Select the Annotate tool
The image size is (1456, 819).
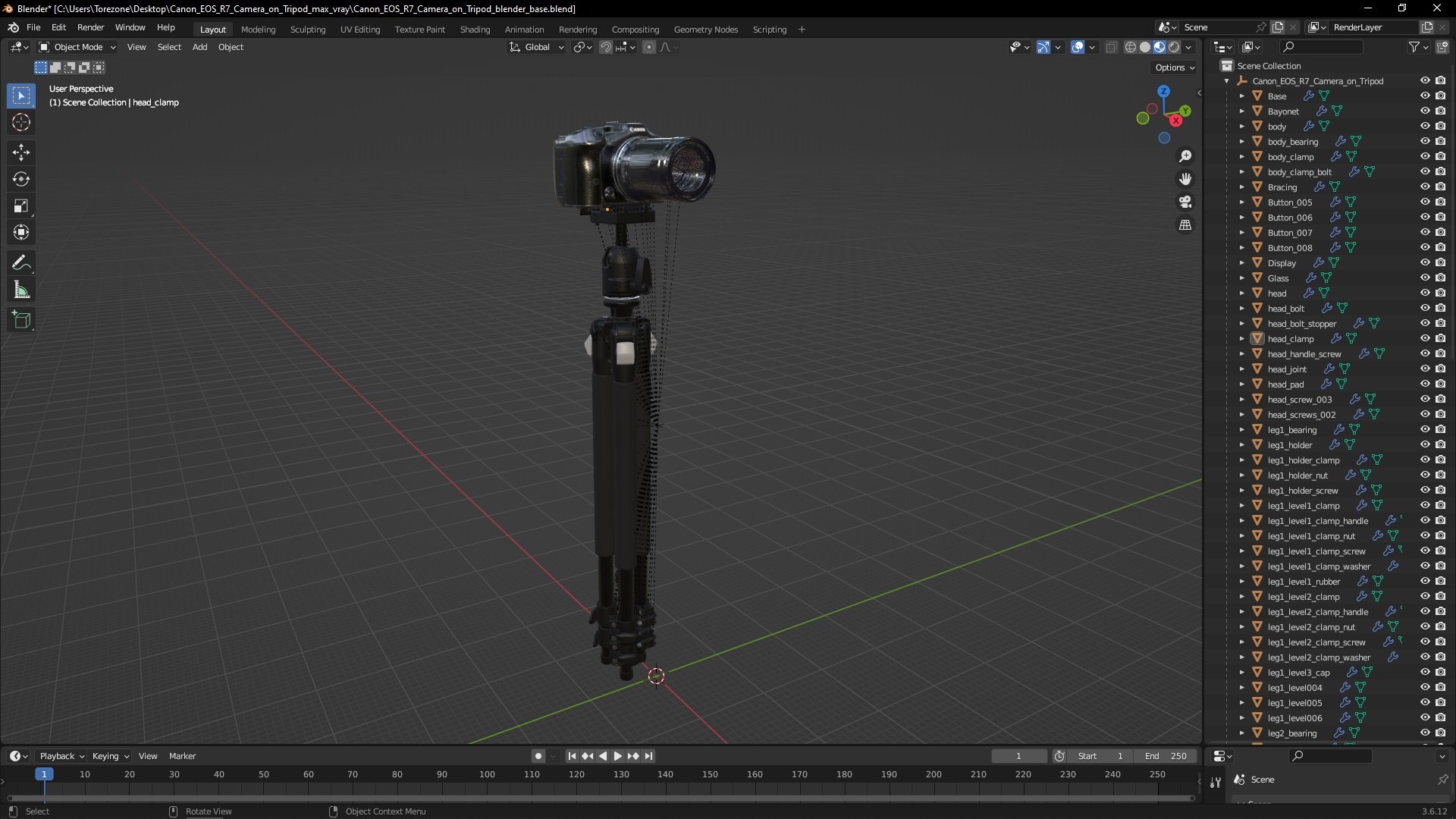pos(21,263)
